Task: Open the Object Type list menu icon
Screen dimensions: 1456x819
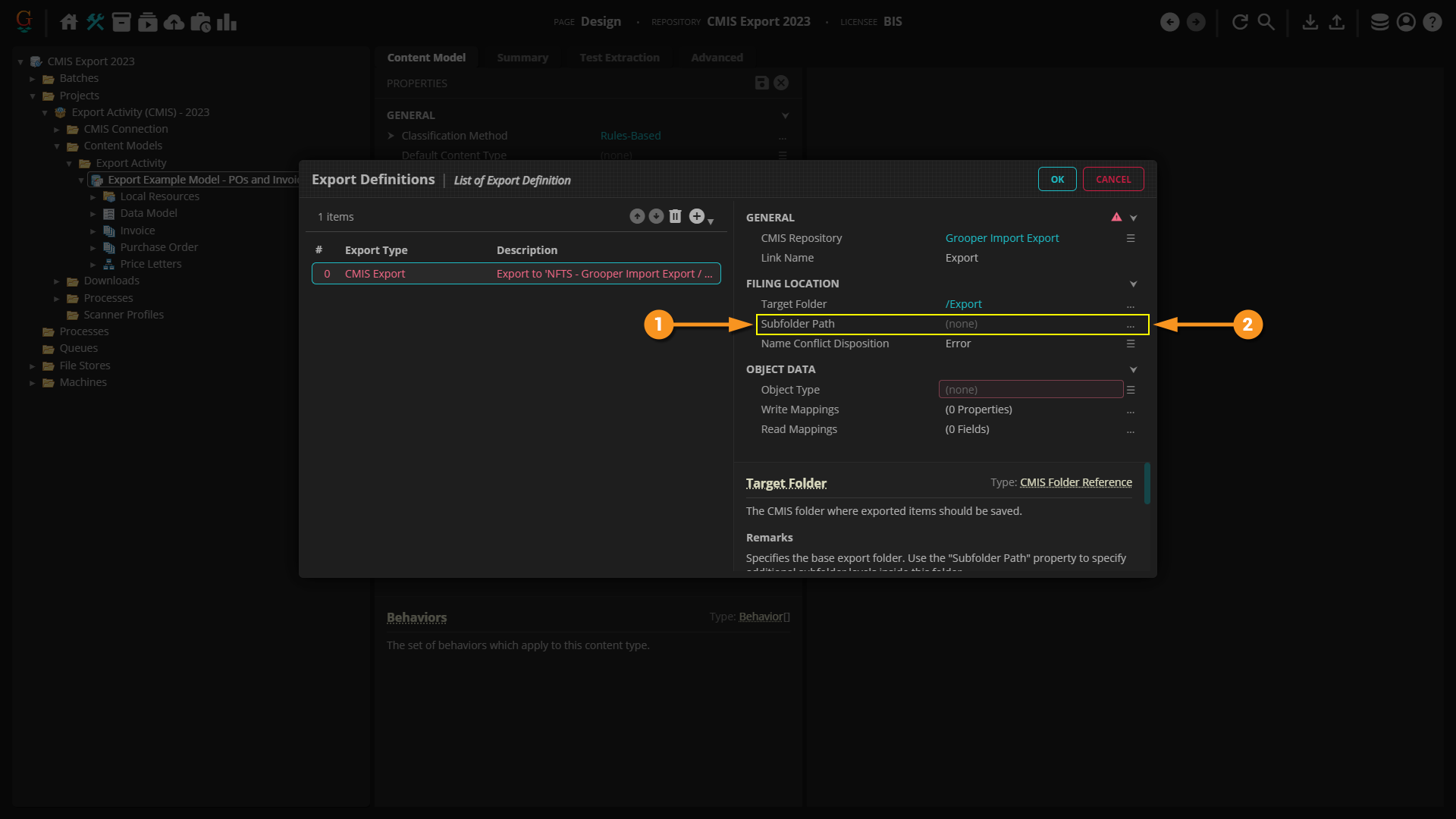Action: click(1131, 390)
